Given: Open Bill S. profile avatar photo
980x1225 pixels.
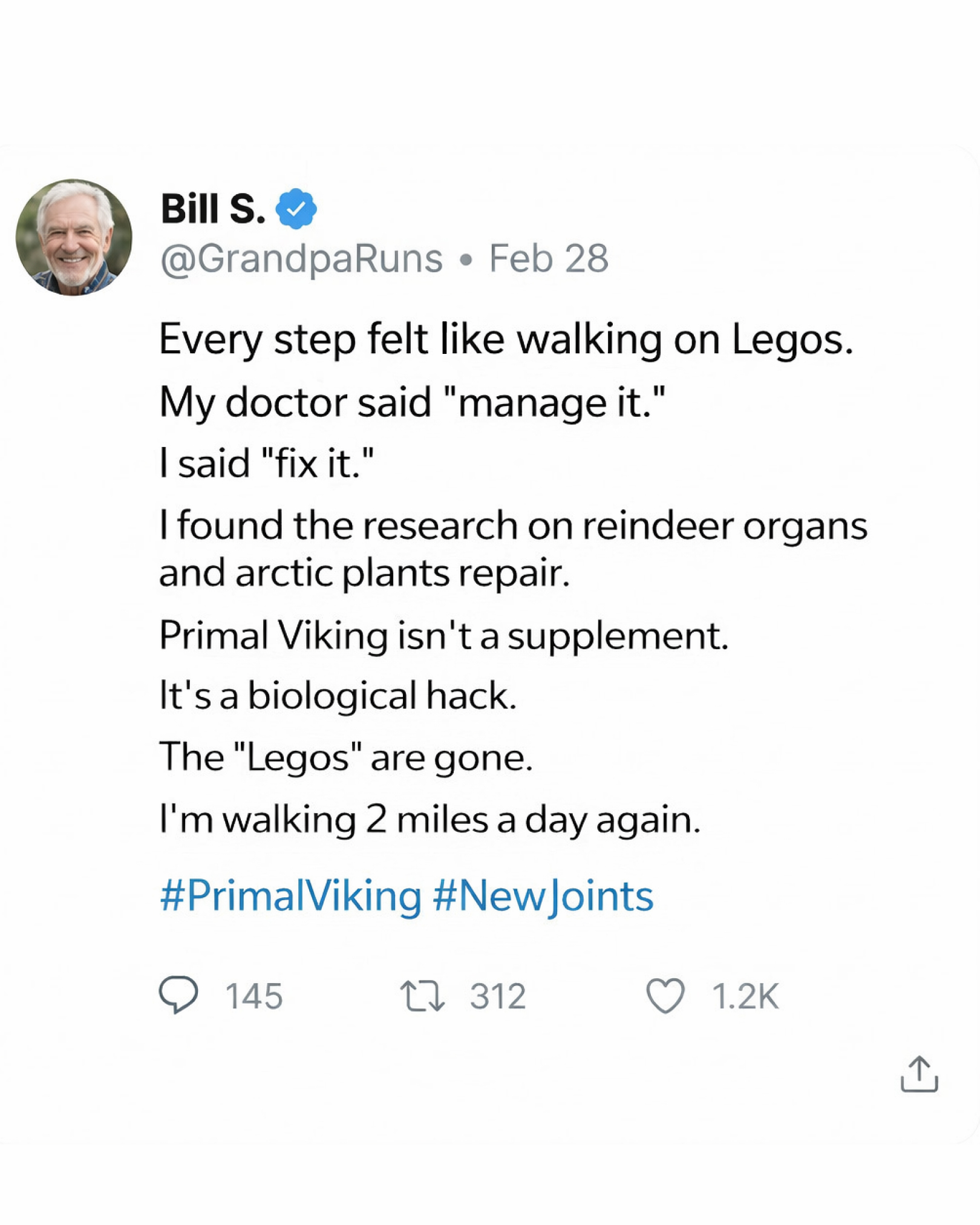Looking at the screenshot, I should pyautogui.click(x=74, y=237).
